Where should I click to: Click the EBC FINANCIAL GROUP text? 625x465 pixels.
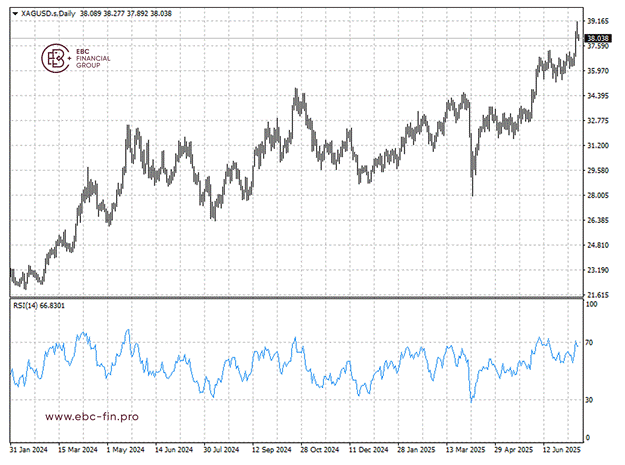point(93,58)
